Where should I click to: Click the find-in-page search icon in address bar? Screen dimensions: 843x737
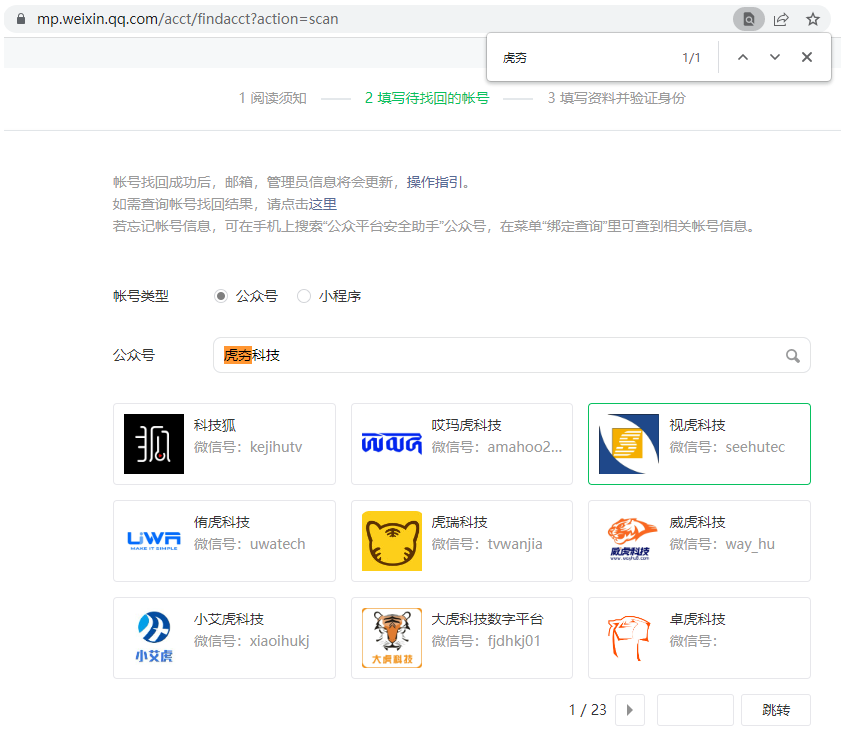point(748,19)
